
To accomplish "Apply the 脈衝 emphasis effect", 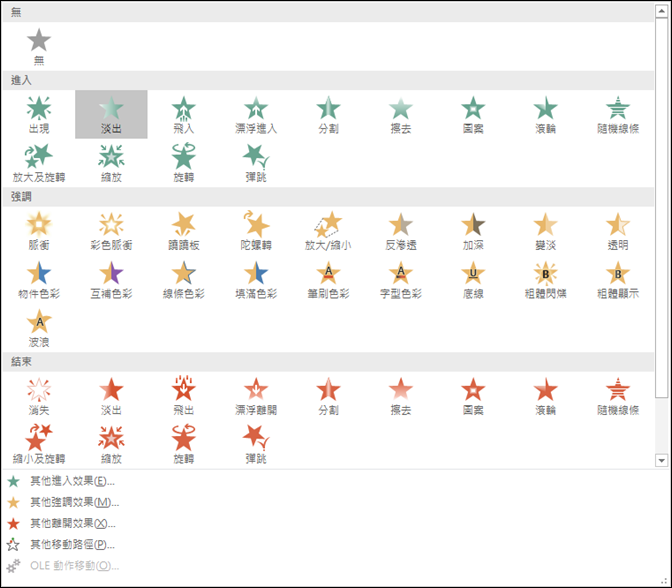I will (x=39, y=231).
